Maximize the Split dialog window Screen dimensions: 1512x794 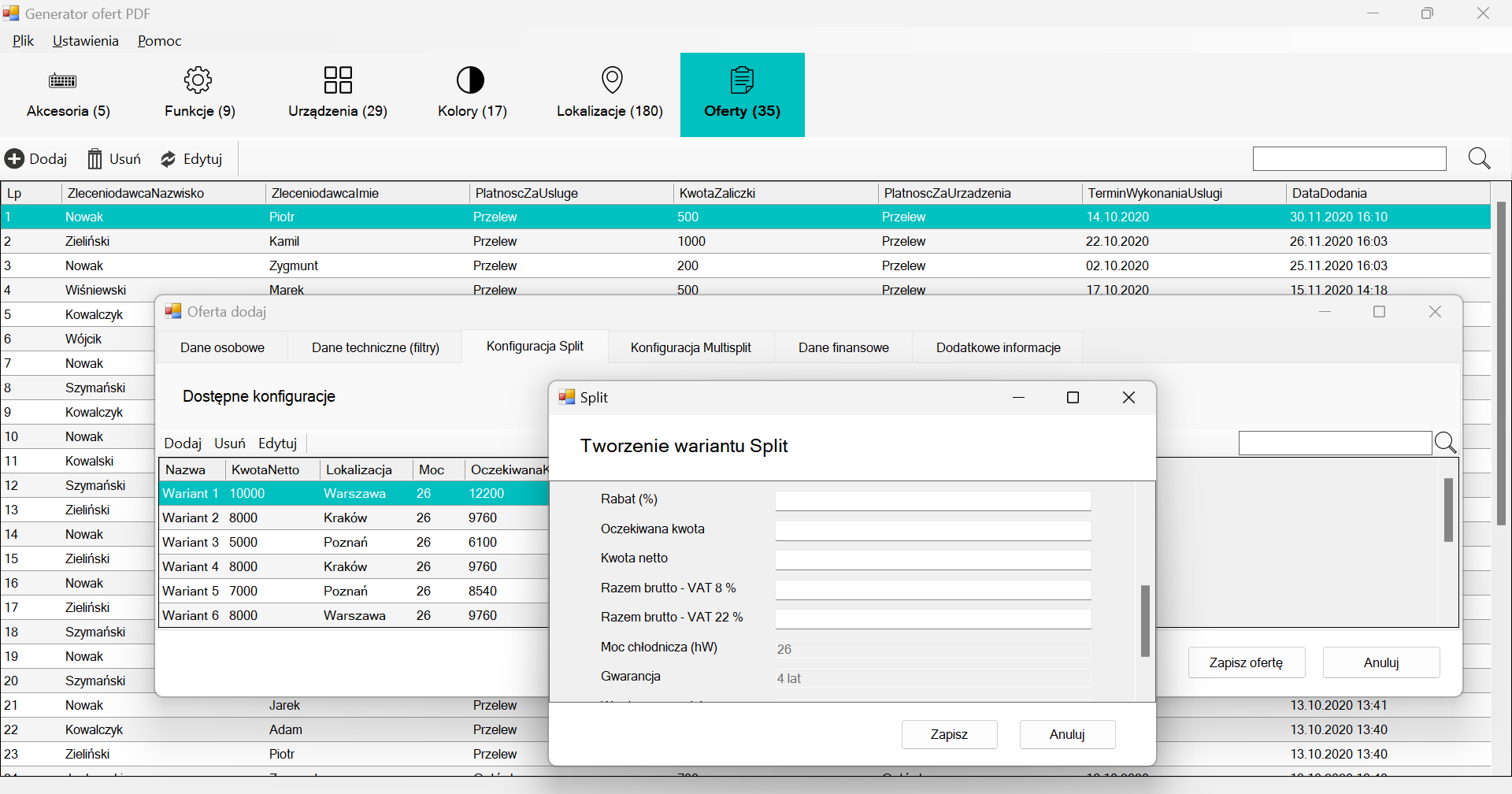click(1073, 398)
